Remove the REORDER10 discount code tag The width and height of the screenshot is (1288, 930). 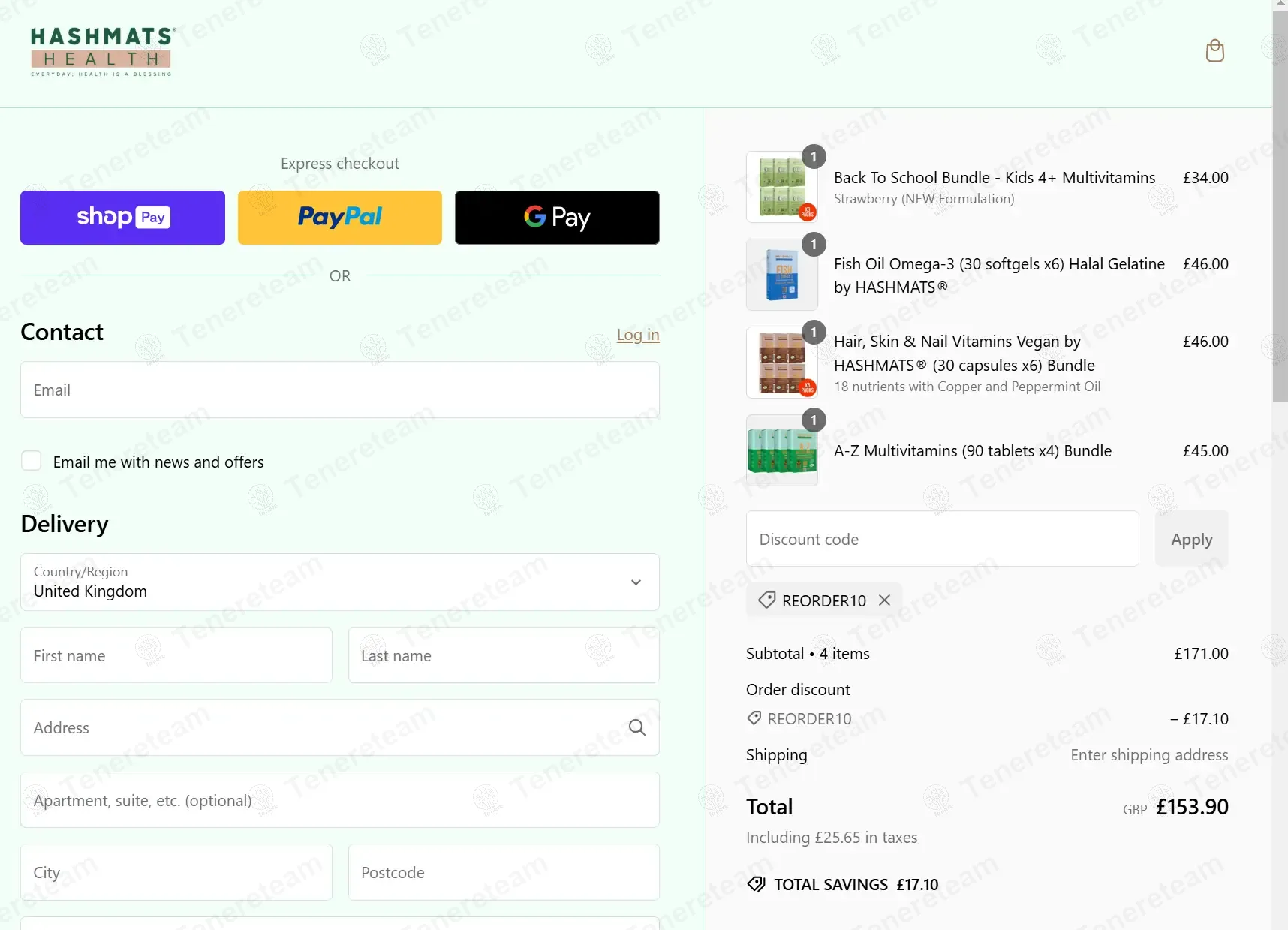click(x=885, y=600)
